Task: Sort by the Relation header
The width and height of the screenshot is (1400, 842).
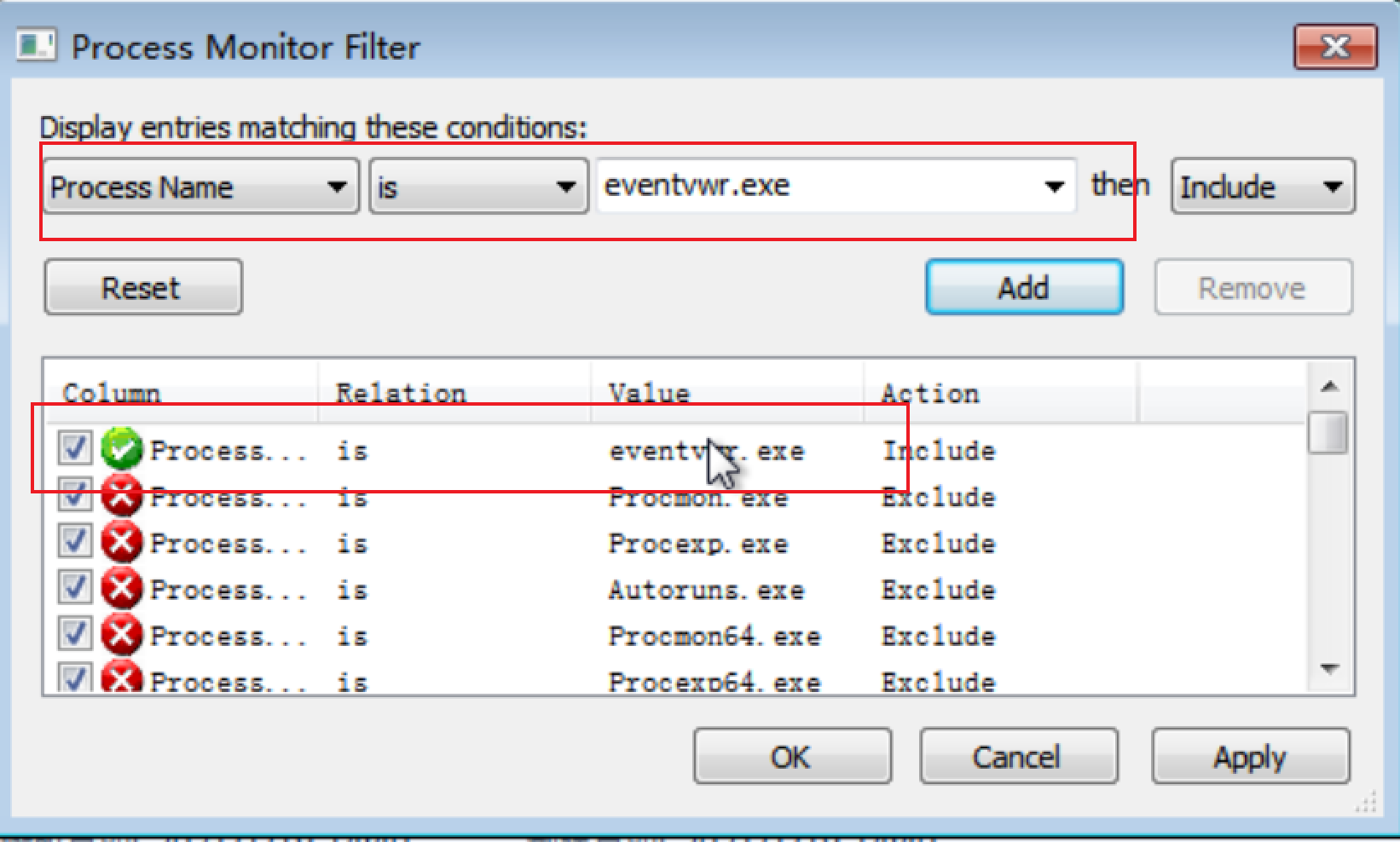Action: [x=455, y=393]
